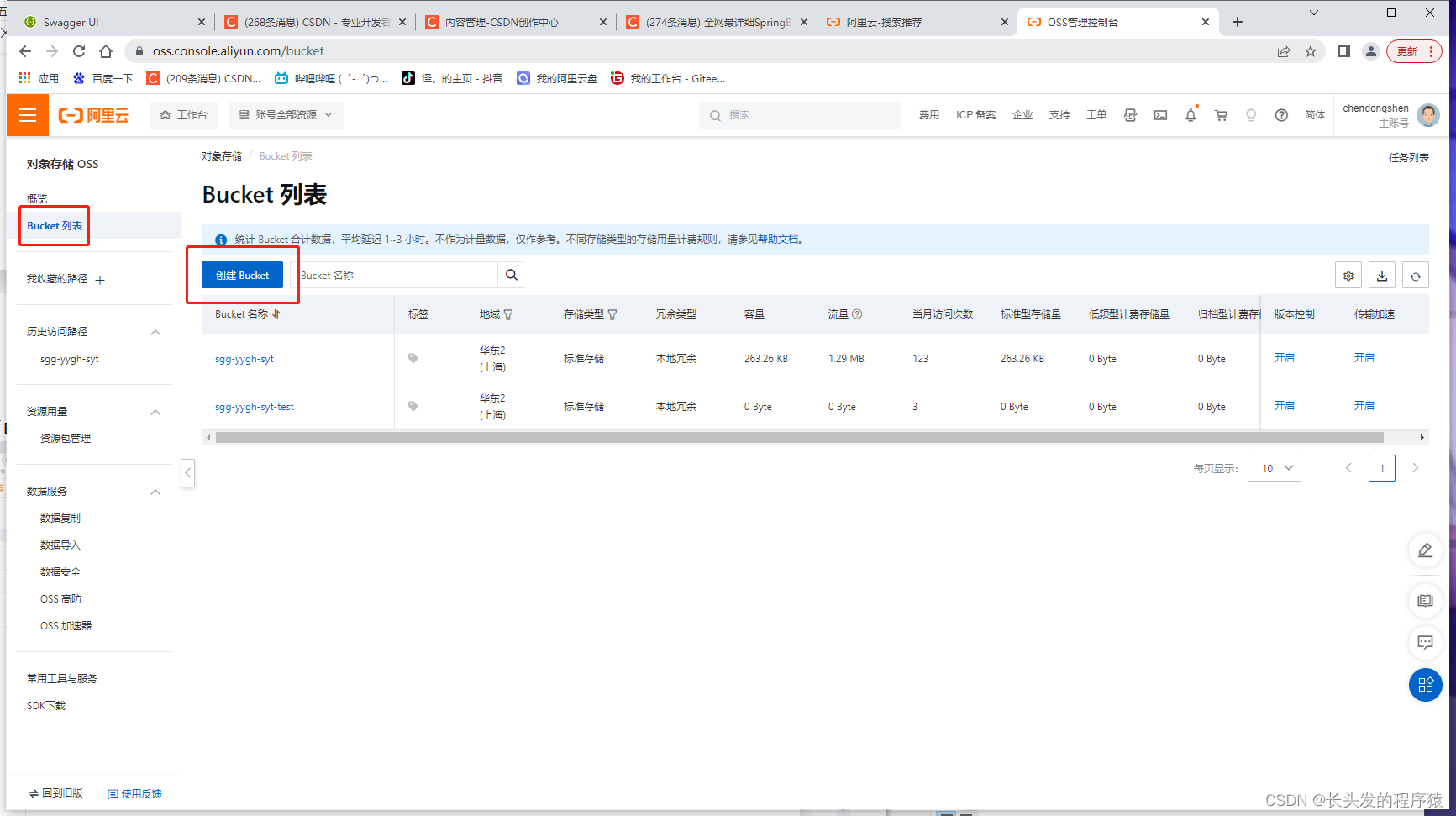The height and width of the screenshot is (816, 1456).
Task: Go to pagination page 1
Action: [x=1382, y=468]
